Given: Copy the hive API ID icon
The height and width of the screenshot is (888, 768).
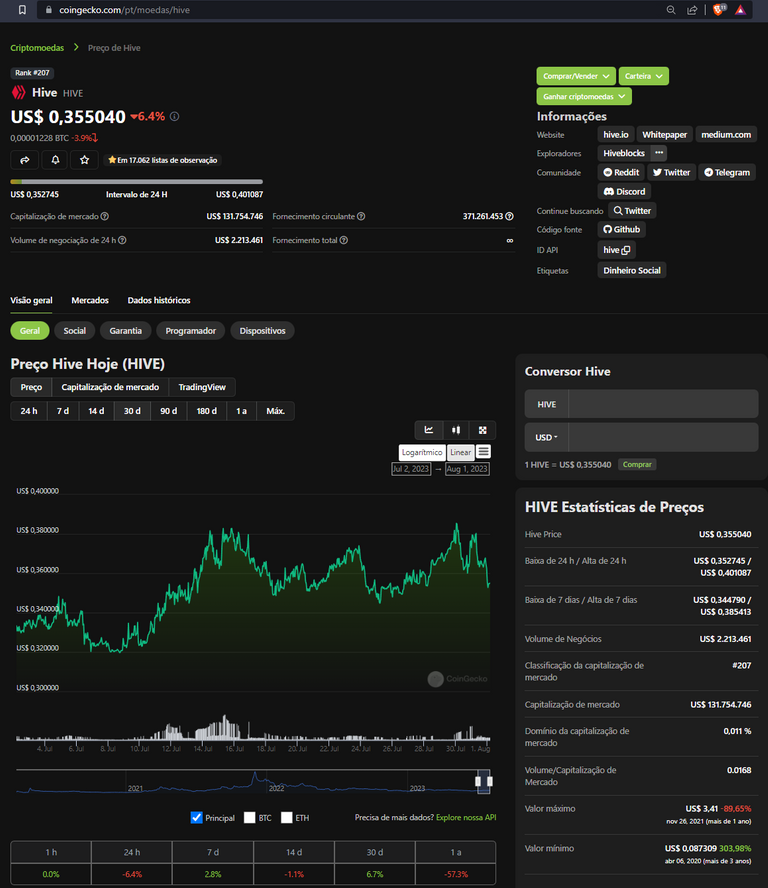Looking at the screenshot, I should (626, 250).
